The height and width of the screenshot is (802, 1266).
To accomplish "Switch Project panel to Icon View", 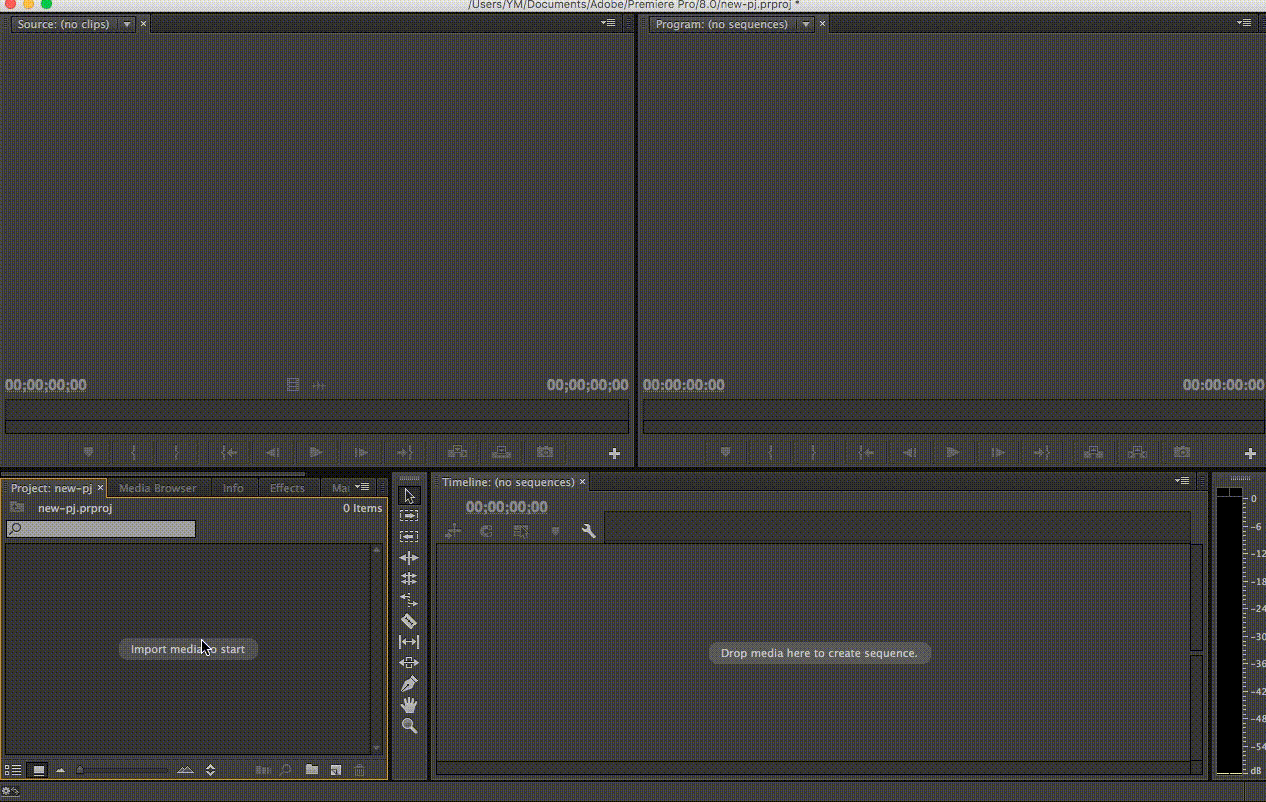I will 39,770.
